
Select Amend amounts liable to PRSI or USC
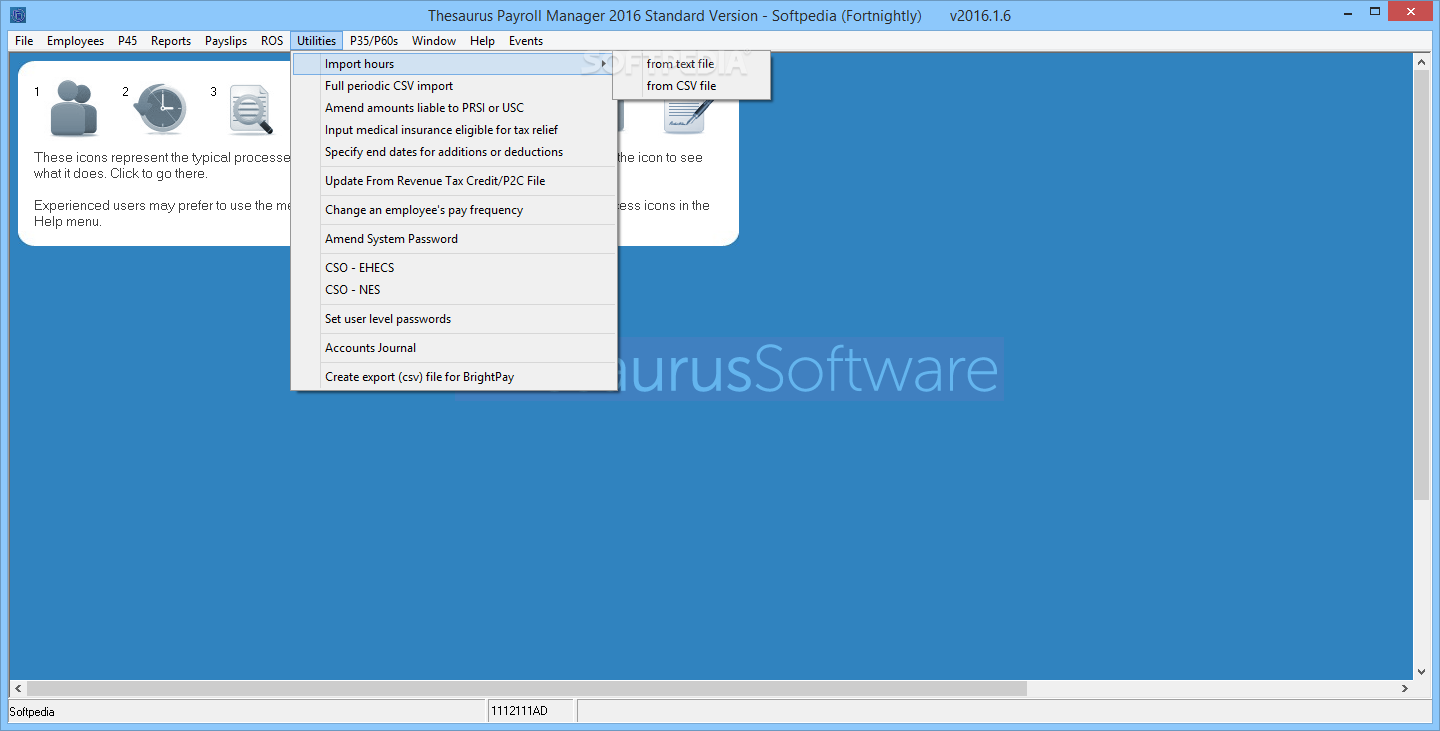coord(454,108)
